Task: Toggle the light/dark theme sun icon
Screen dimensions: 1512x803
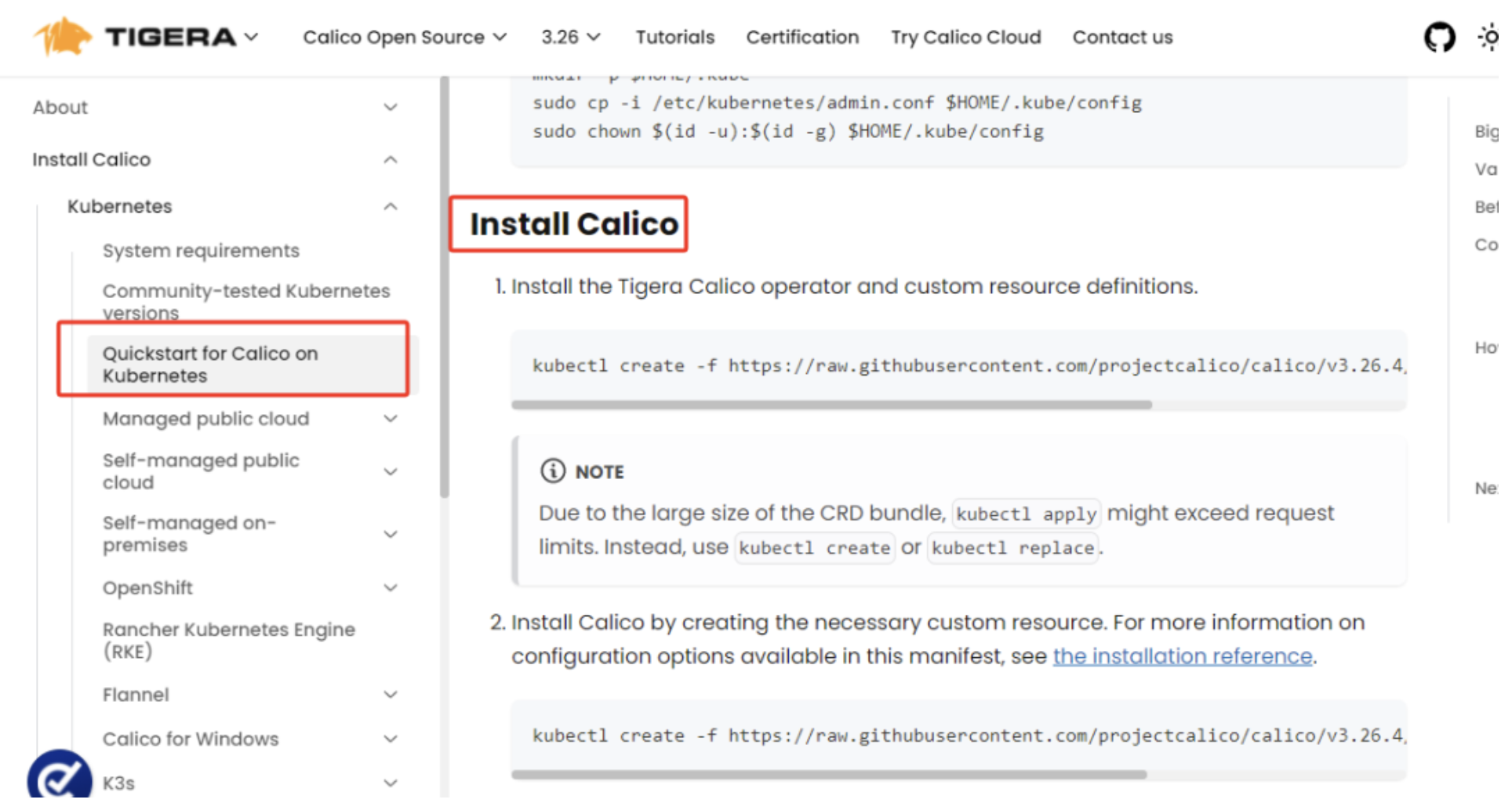Action: 1488,37
